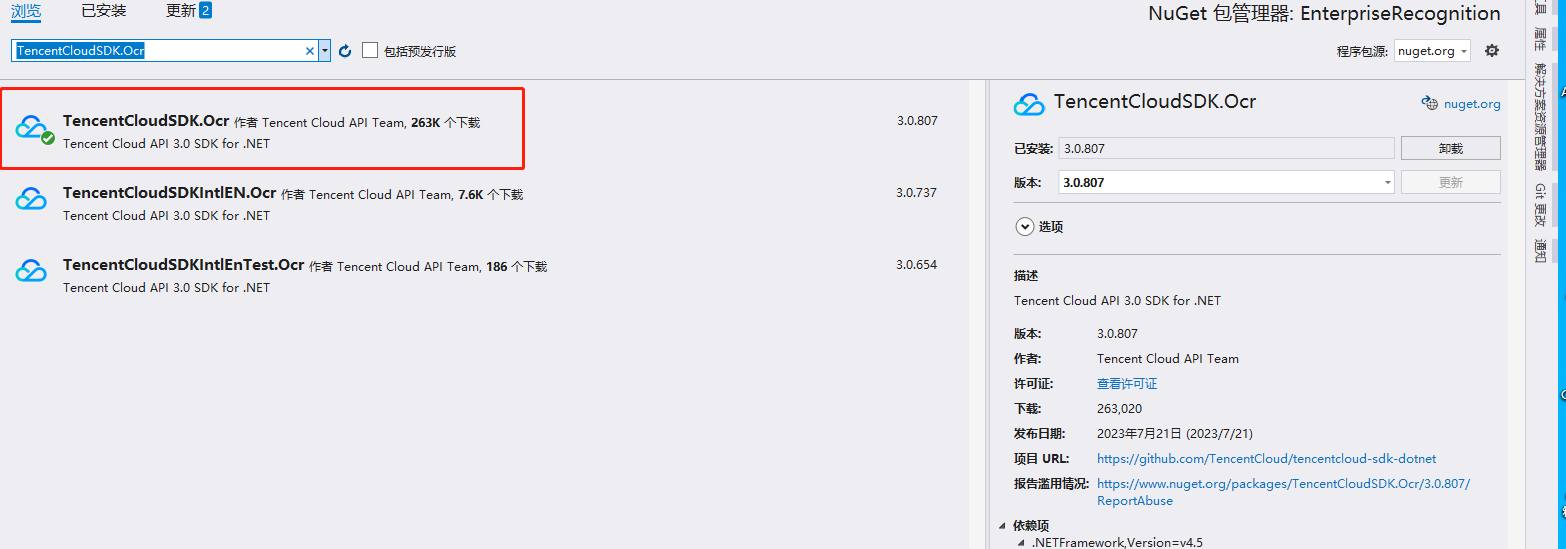Open the nuget.org package link

pos(1472,104)
